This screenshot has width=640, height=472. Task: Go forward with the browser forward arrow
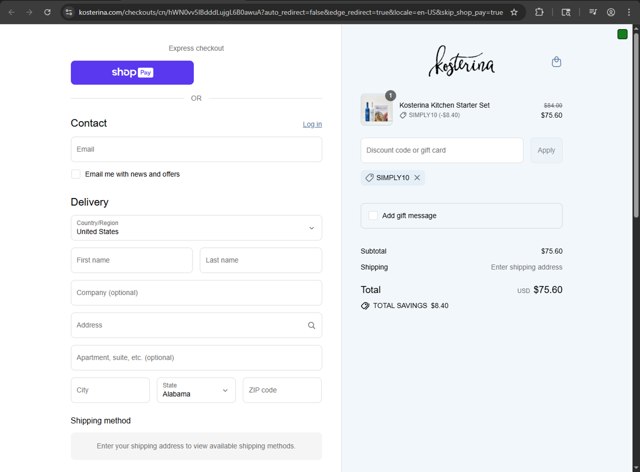pos(29,12)
